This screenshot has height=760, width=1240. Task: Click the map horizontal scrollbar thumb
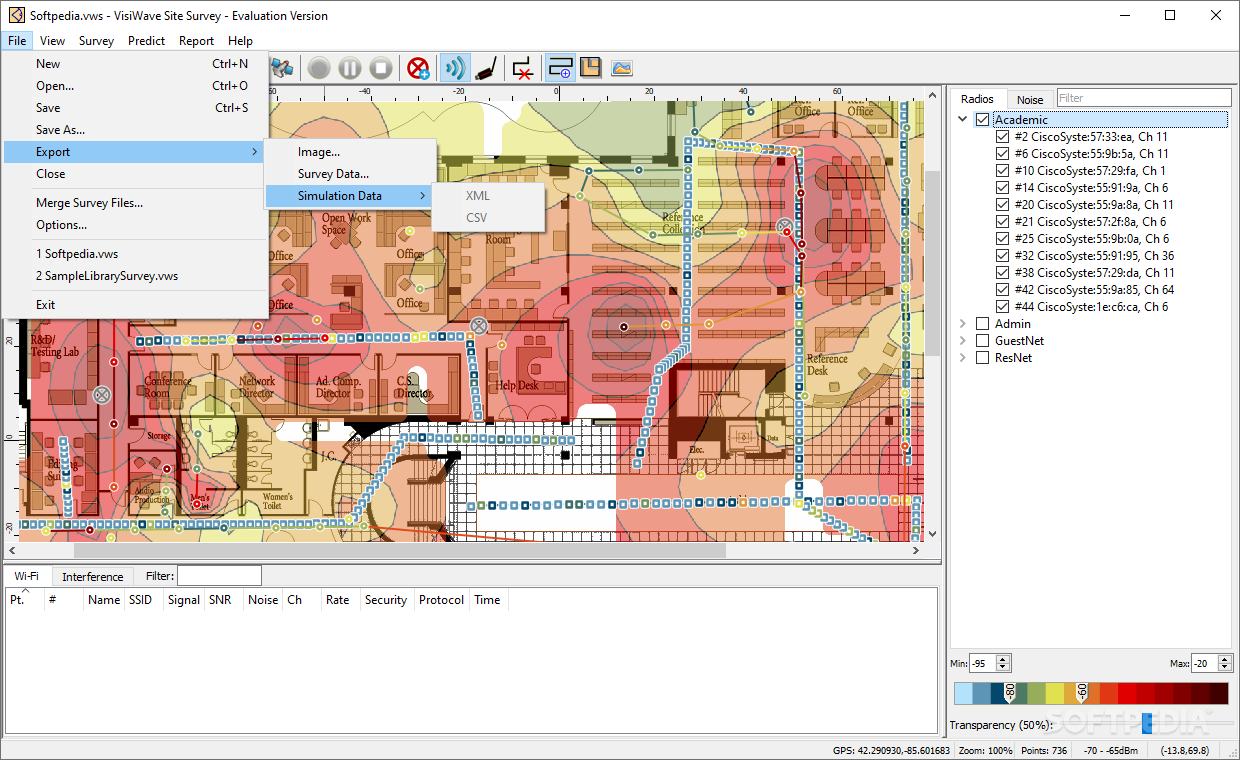[x=400, y=551]
